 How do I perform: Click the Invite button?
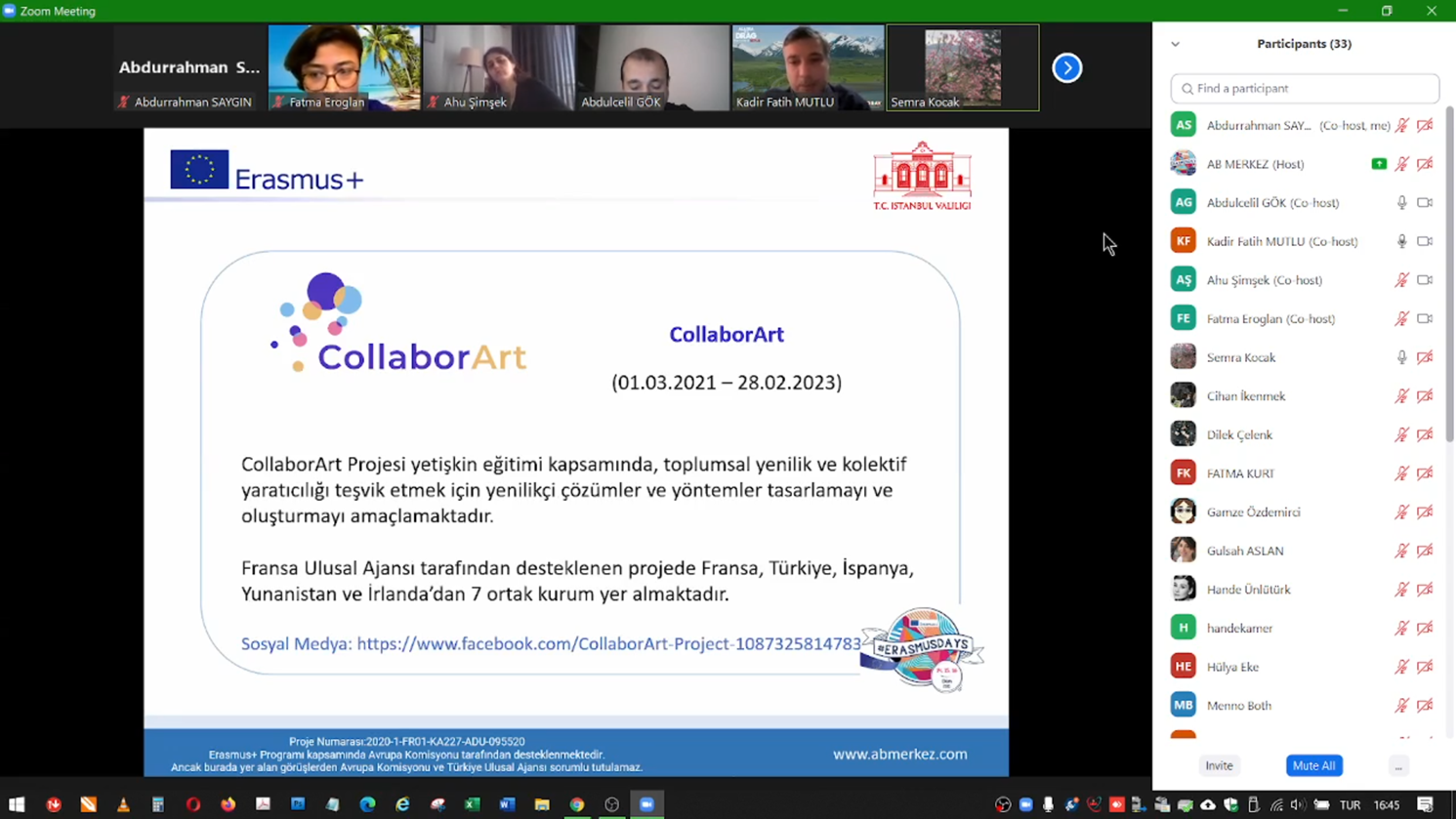[1219, 766]
